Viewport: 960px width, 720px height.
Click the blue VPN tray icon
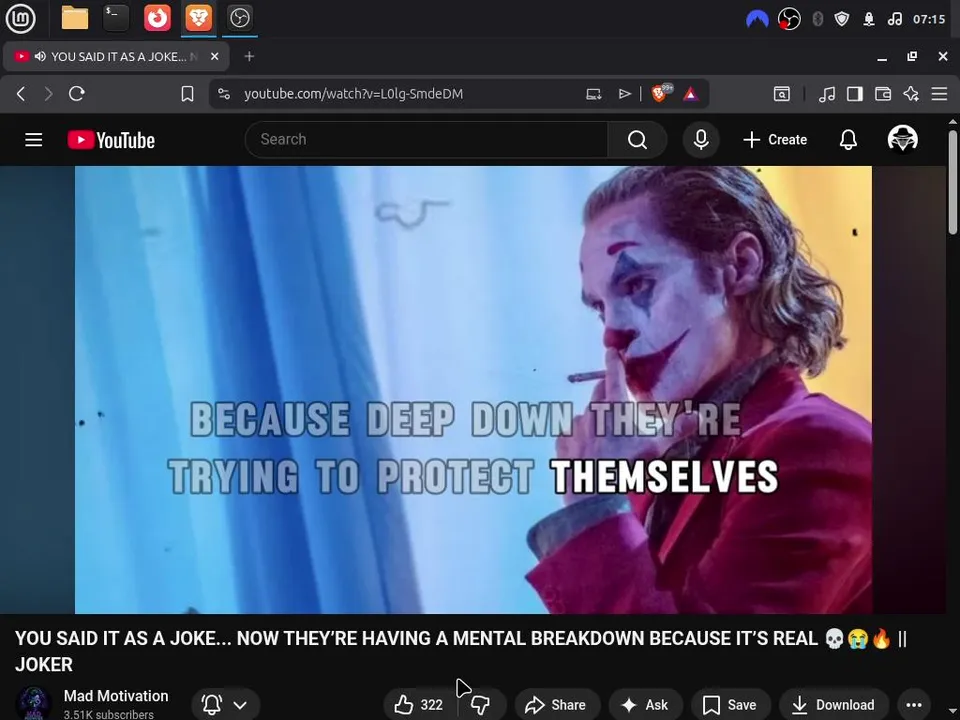(757, 19)
